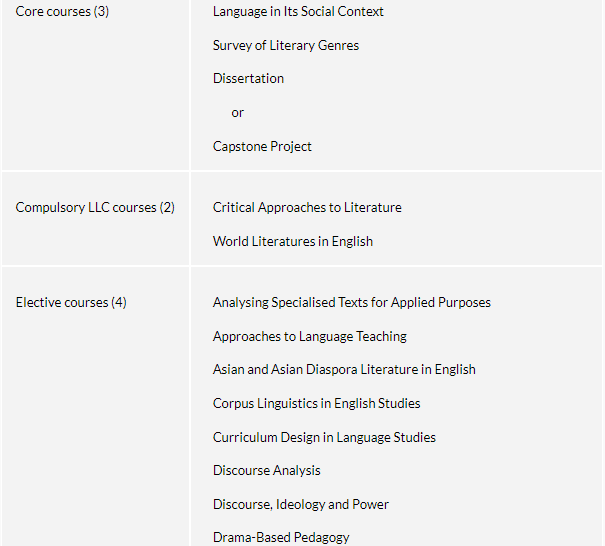
Task: Click the word "Literature" in Critical Approaches row
Action: coord(373,208)
